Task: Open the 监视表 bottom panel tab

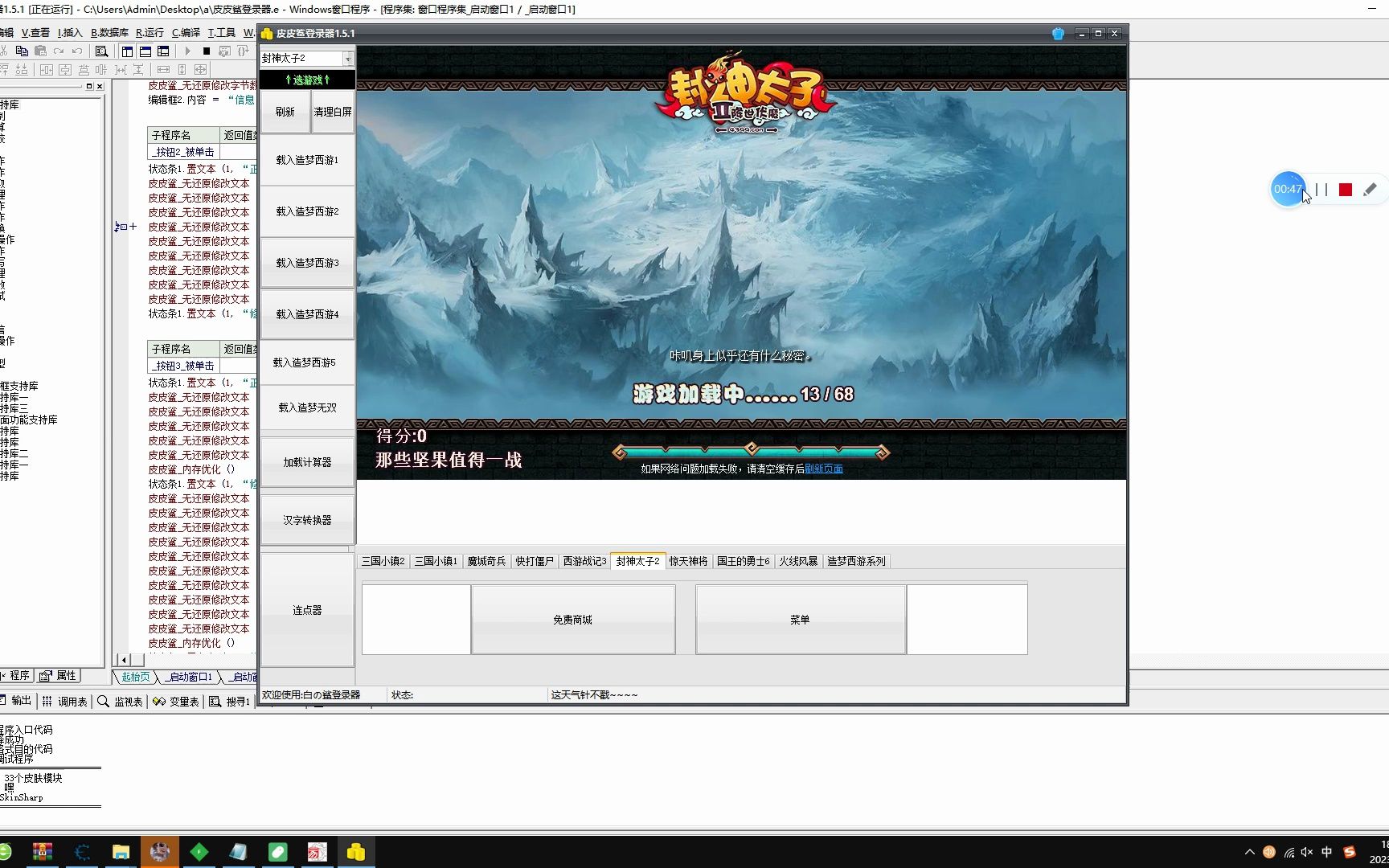Action: [120, 702]
